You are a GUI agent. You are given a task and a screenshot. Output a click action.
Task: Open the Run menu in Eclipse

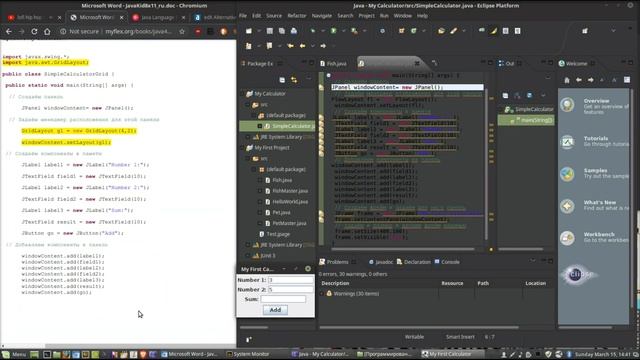pyautogui.click(x=384, y=16)
